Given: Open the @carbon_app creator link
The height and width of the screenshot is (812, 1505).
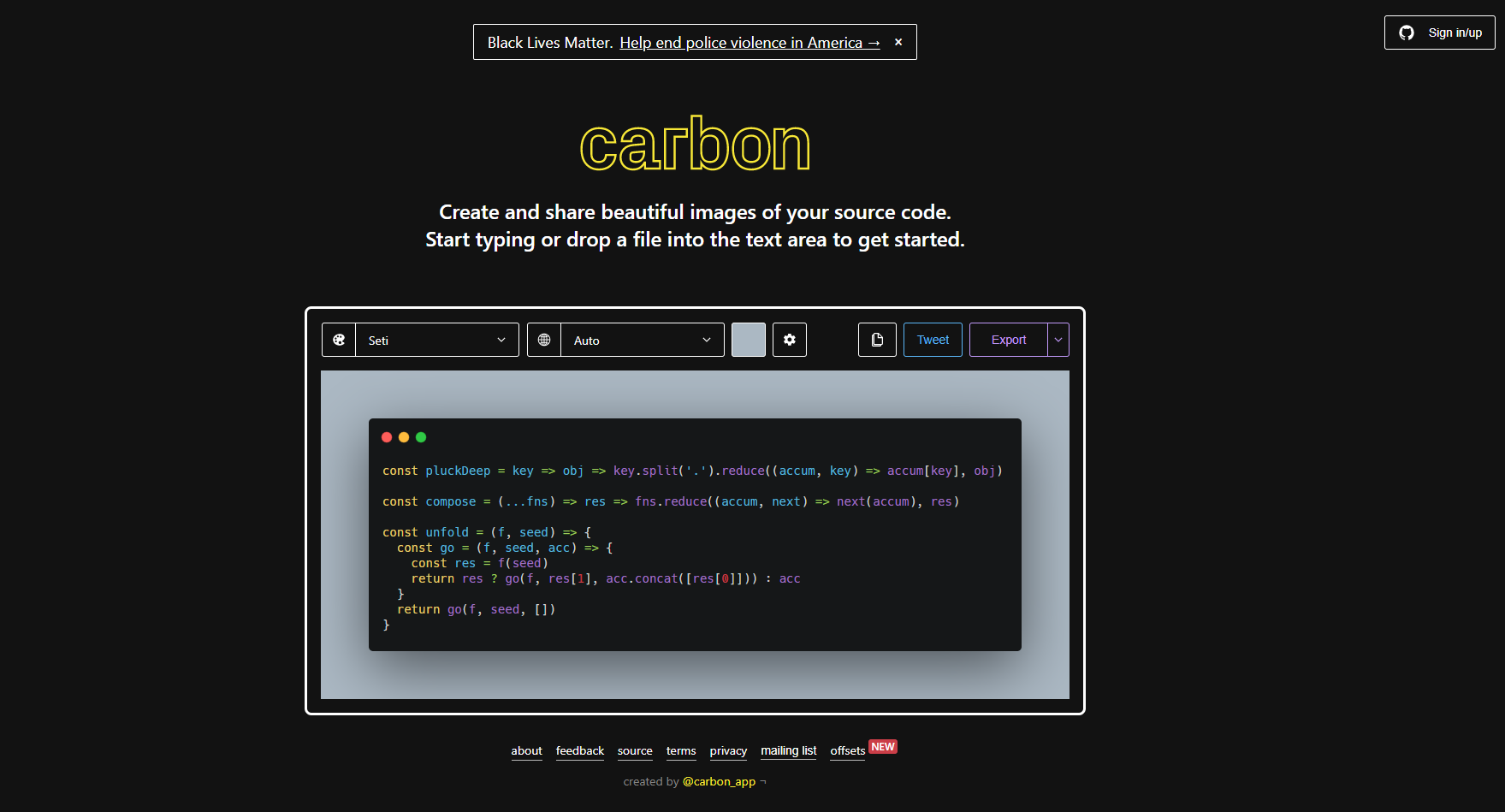Looking at the screenshot, I should click(x=720, y=782).
